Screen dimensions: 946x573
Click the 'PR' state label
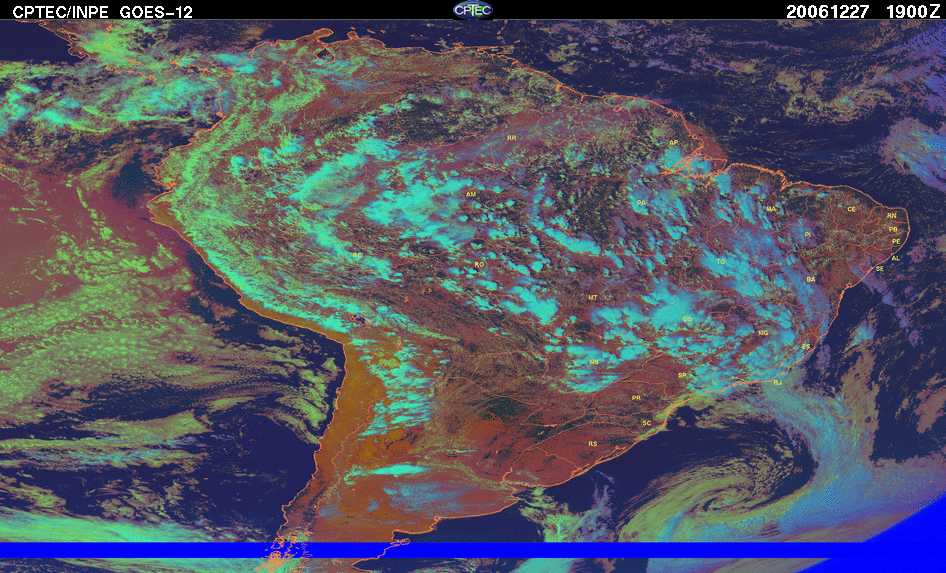pyautogui.click(x=636, y=398)
